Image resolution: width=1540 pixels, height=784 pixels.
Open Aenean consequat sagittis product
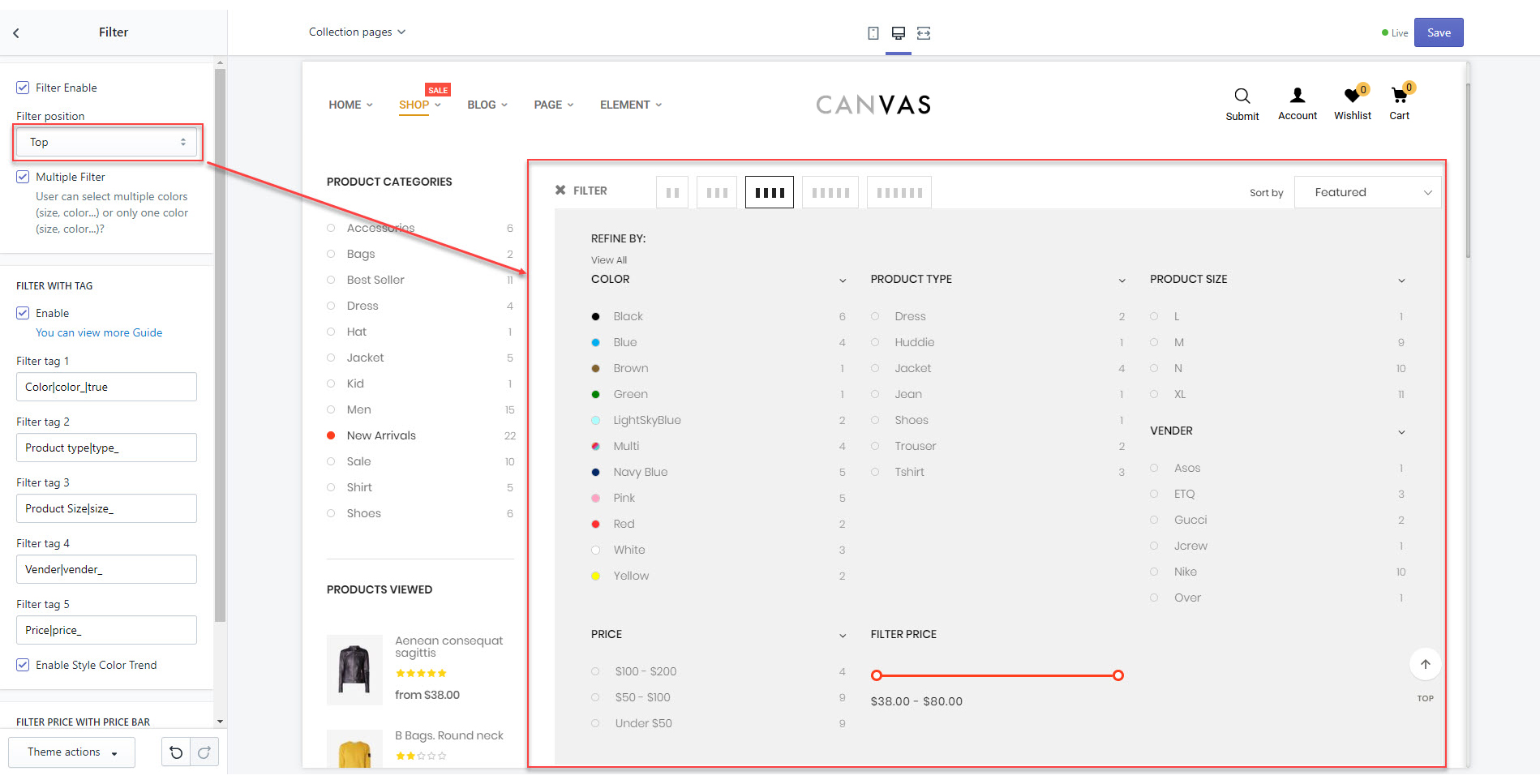[448, 646]
